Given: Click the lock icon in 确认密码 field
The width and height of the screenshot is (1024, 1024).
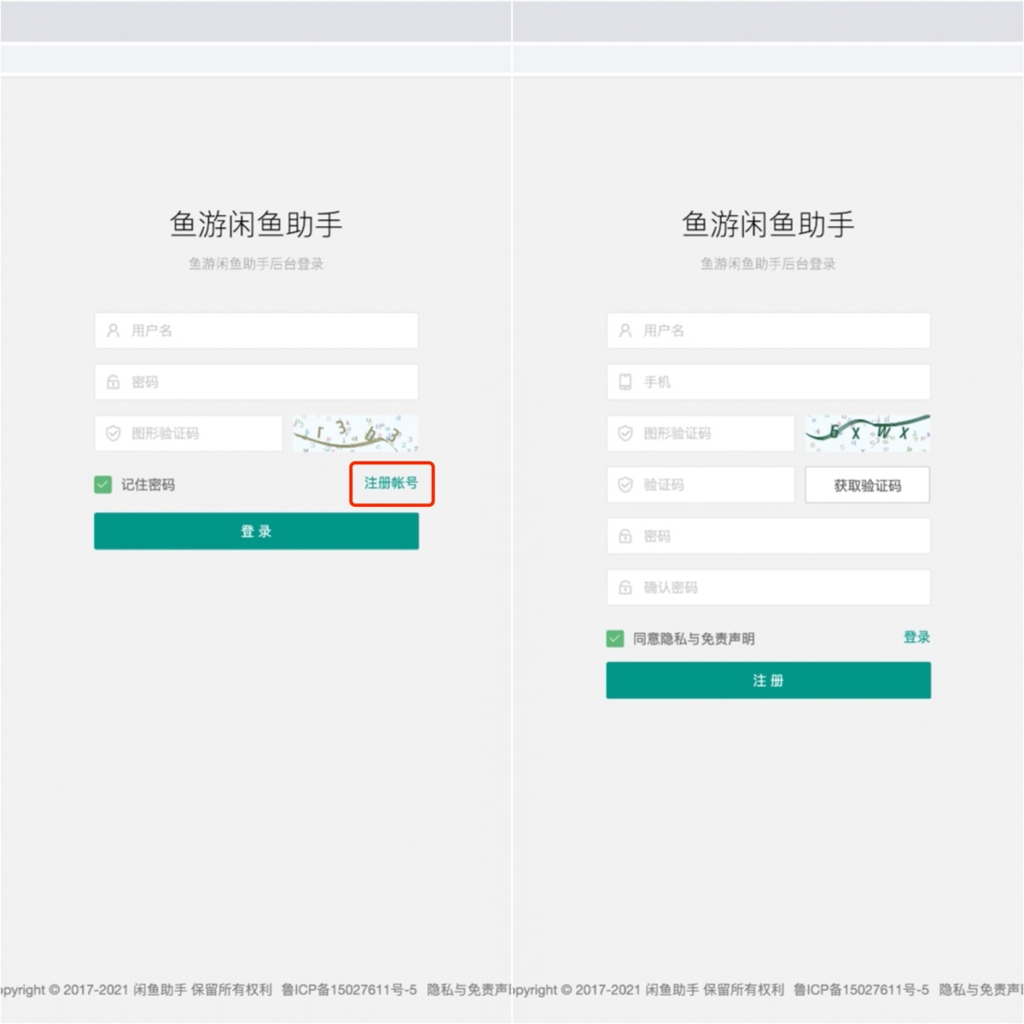Looking at the screenshot, I should (625, 588).
